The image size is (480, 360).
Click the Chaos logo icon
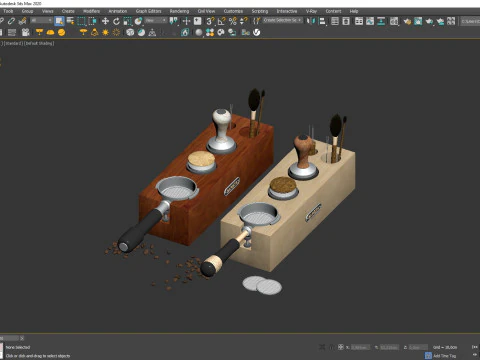pos(256,32)
